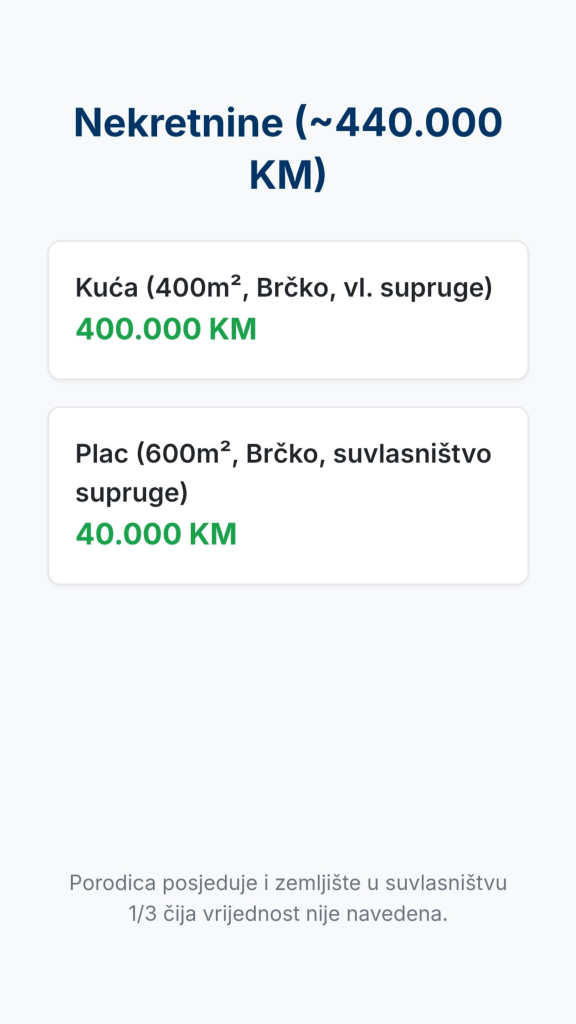The width and height of the screenshot is (576, 1024).
Task: Click supruge) on the Plac card's second line
Action: 132,494
